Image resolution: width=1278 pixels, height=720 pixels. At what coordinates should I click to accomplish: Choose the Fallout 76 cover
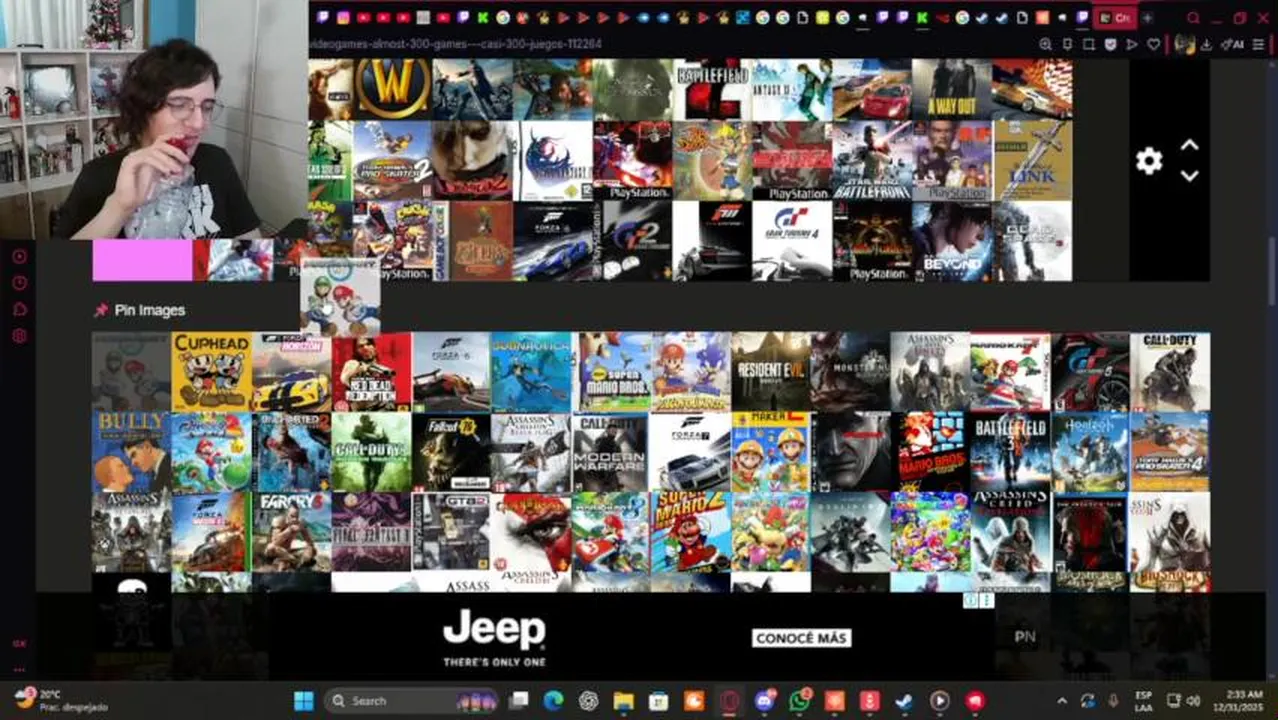pos(451,452)
